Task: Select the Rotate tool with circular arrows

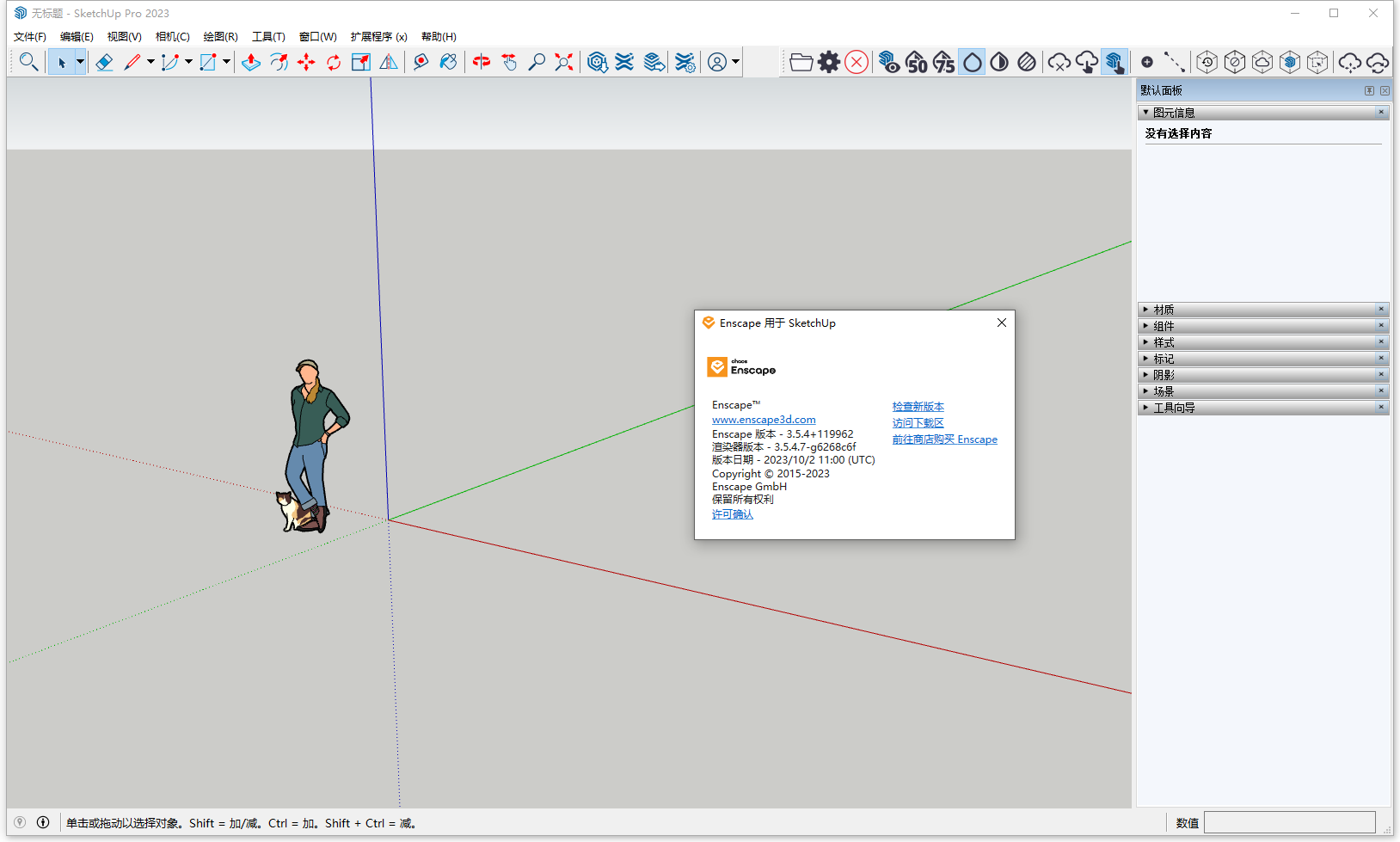Action: click(334, 62)
